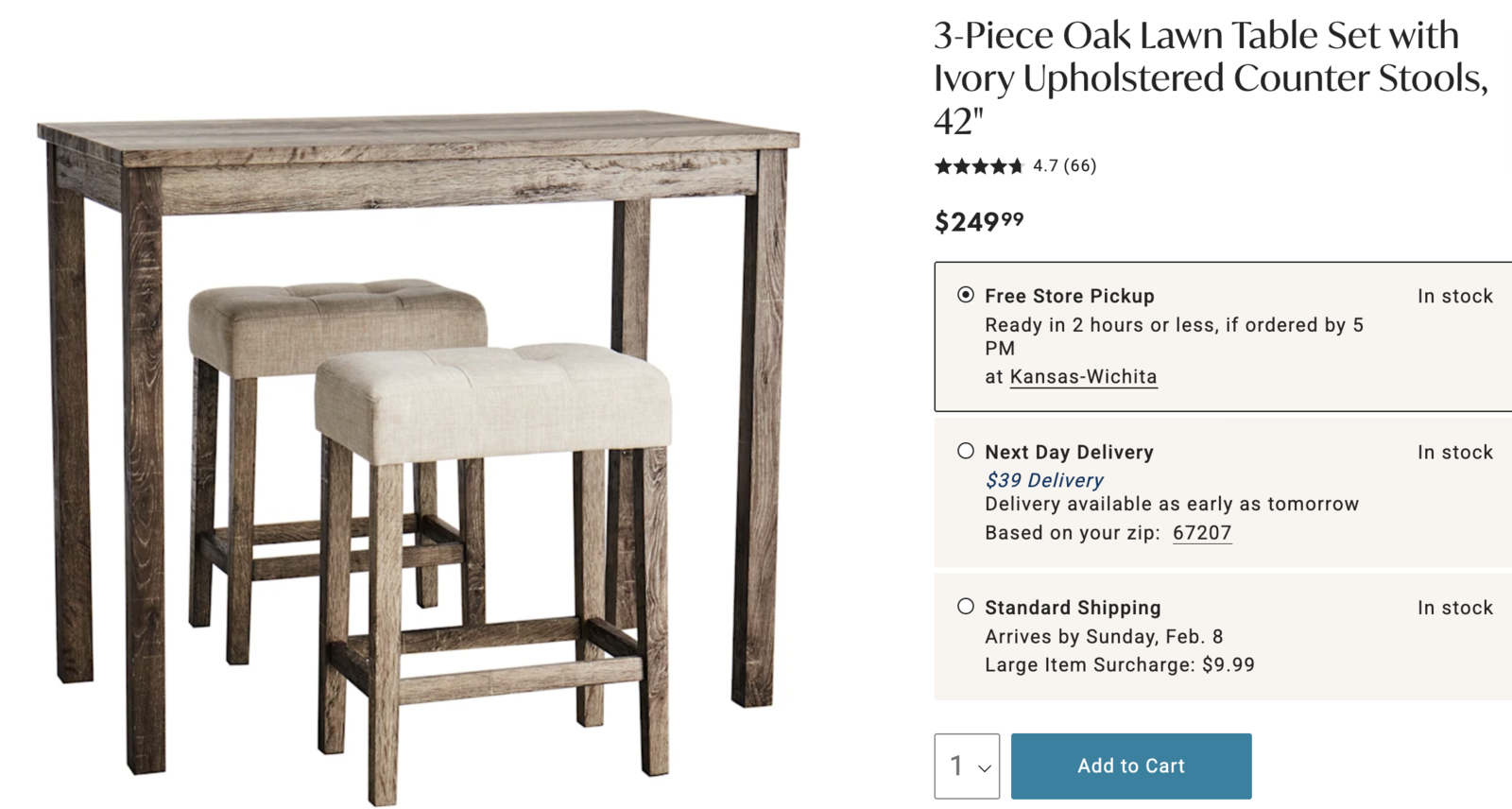Click the $39 Delivery fee text
This screenshot has height=809, width=1512.
click(x=1043, y=480)
